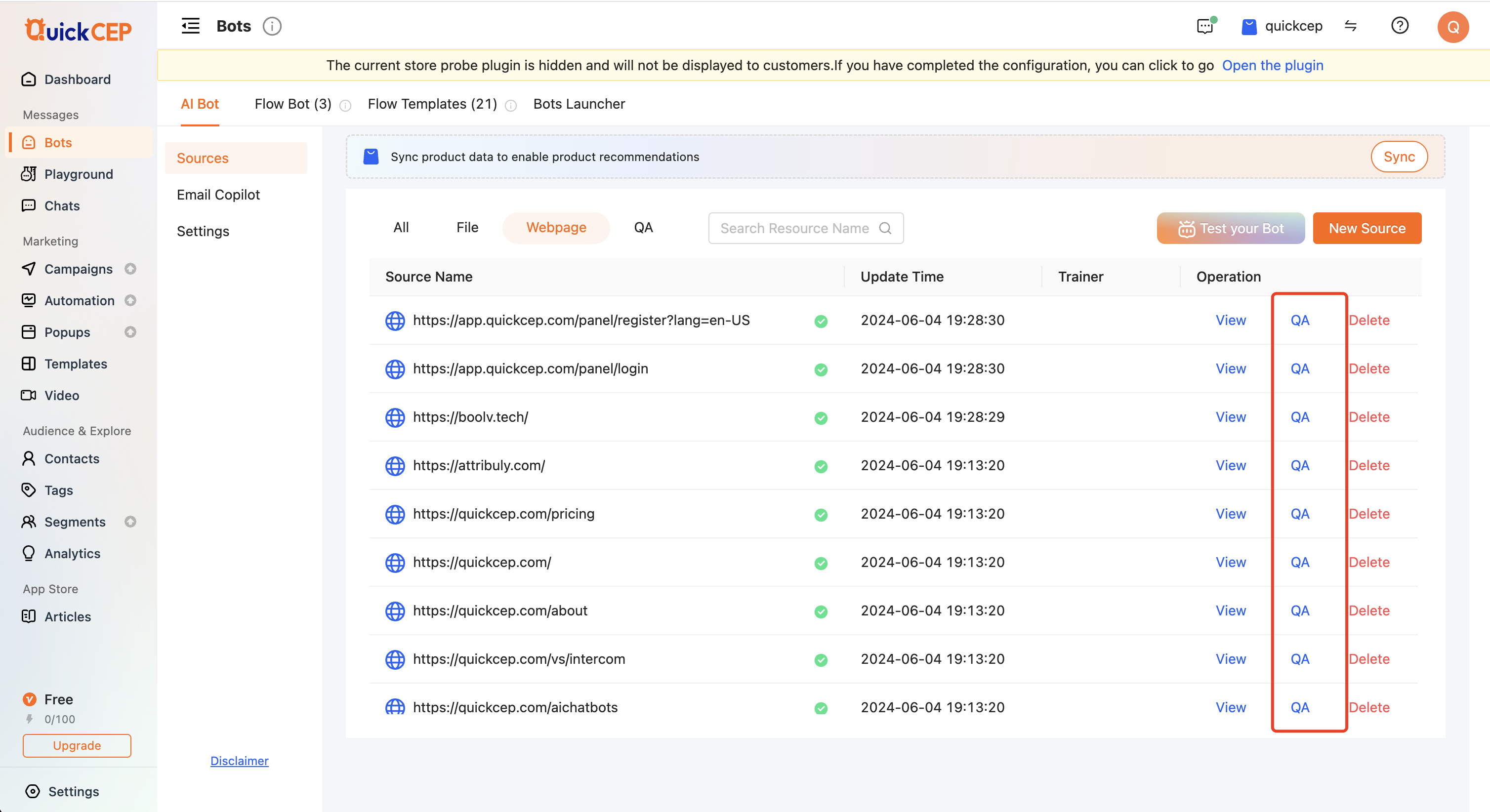This screenshot has width=1490, height=812.
Task: Click the Upgrade button
Action: click(x=77, y=745)
